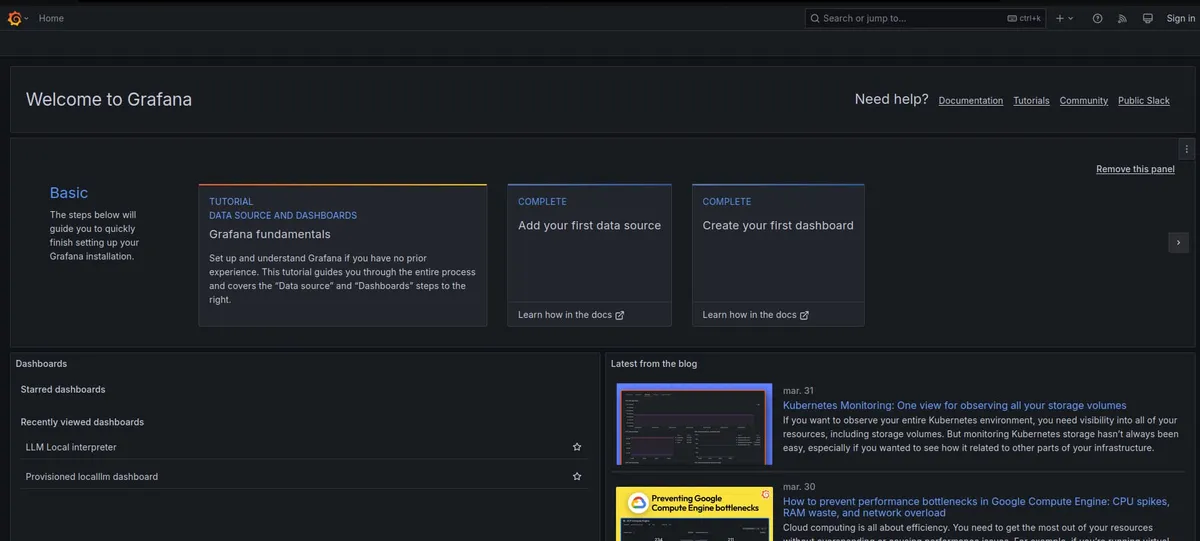Image resolution: width=1200 pixels, height=541 pixels.
Task: Open the Kubernetes Monitoring blog post title
Action: 955,405
